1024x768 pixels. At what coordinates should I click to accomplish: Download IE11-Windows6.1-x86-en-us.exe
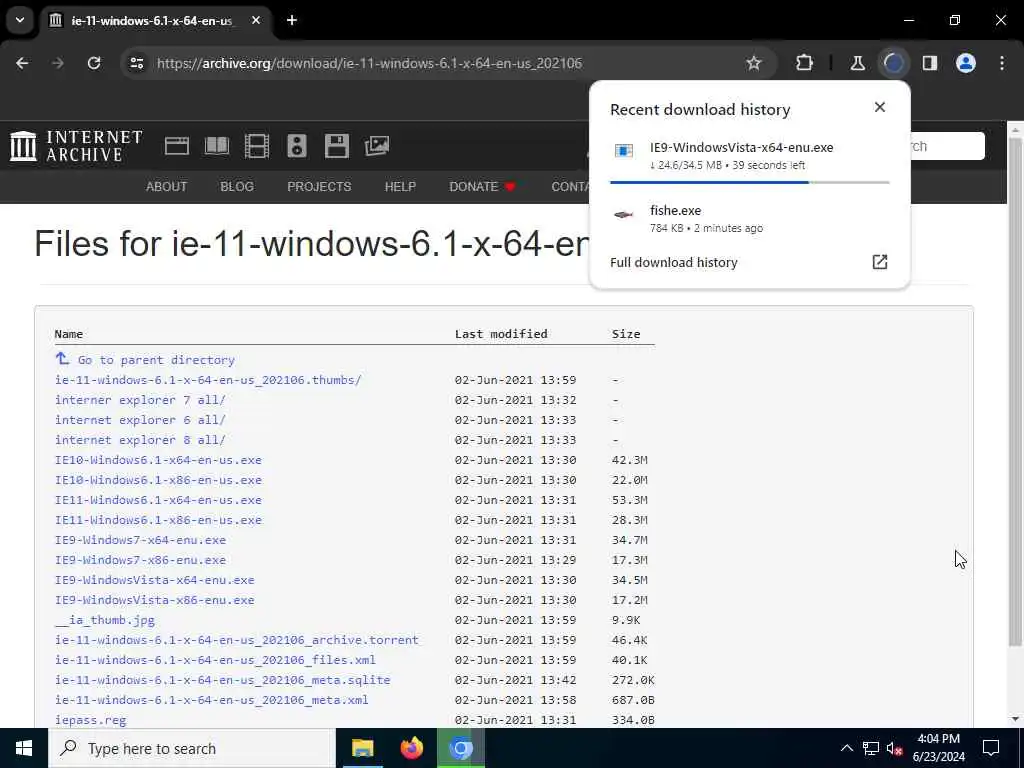158,520
